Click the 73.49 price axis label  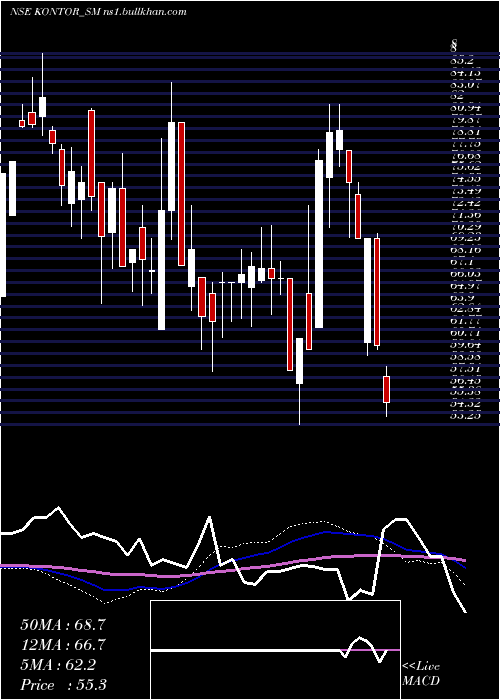point(466,191)
